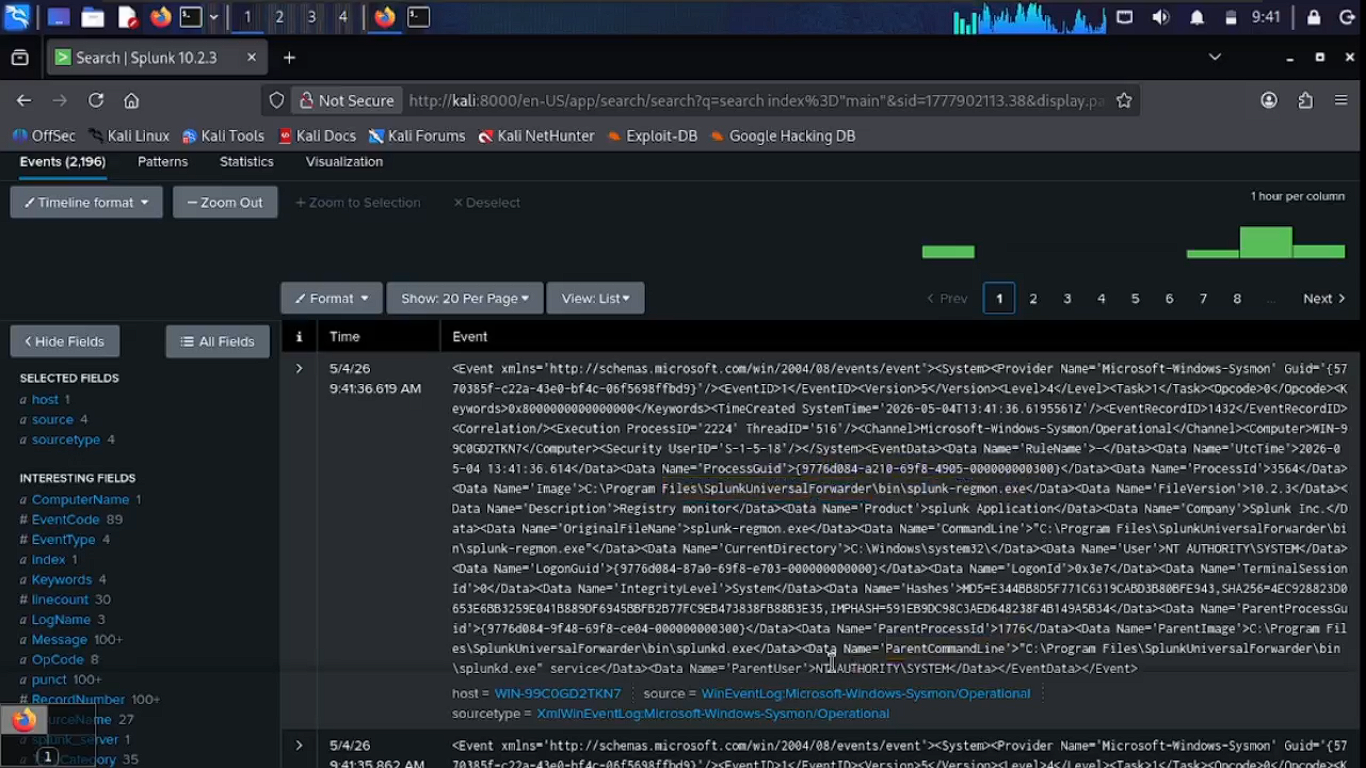Open the list all tabs chevron
Image resolution: width=1366 pixels, height=768 pixels.
(x=1215, y=57)
